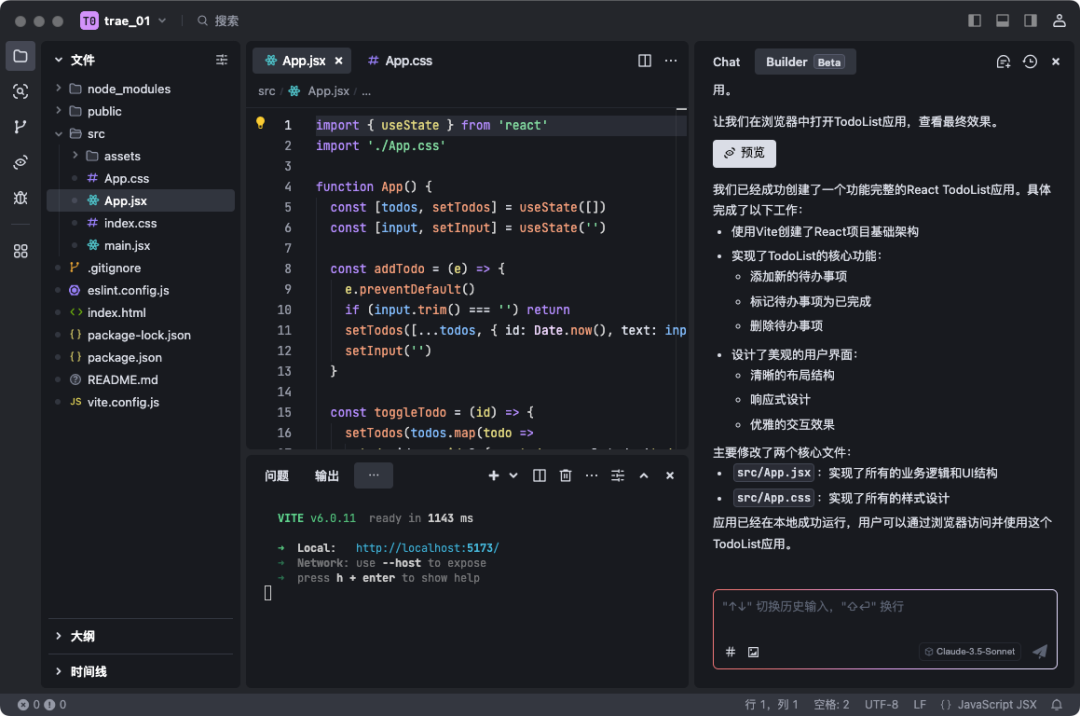Open the trae_01 project dropdown
This screenshot has height=716, width=1080.
point(124,21)
